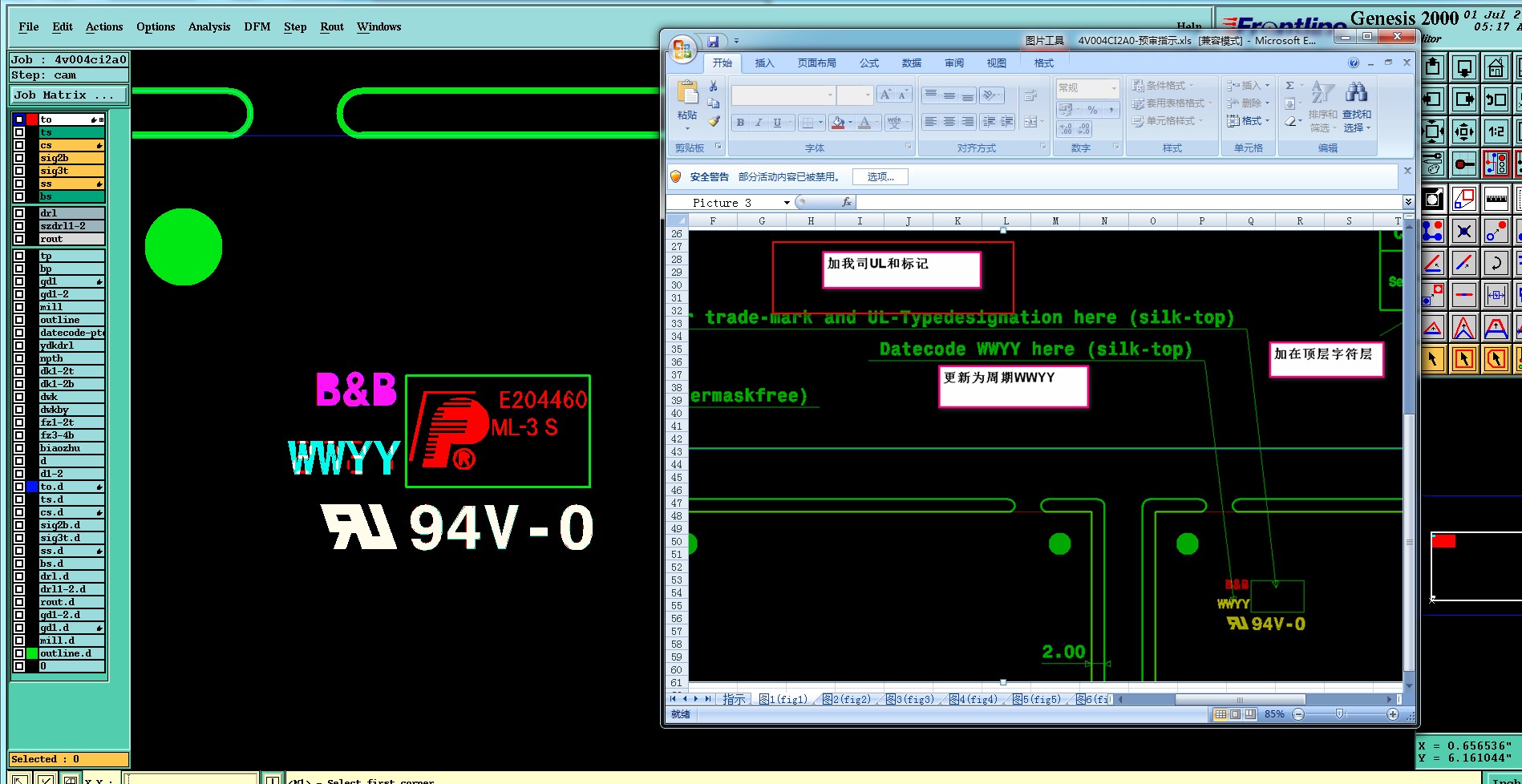Toggle the checkbox of layer 'to.d'
The height and width of the screenshot is (784, 1522).
pyautogui.click(x=19, y=487)
